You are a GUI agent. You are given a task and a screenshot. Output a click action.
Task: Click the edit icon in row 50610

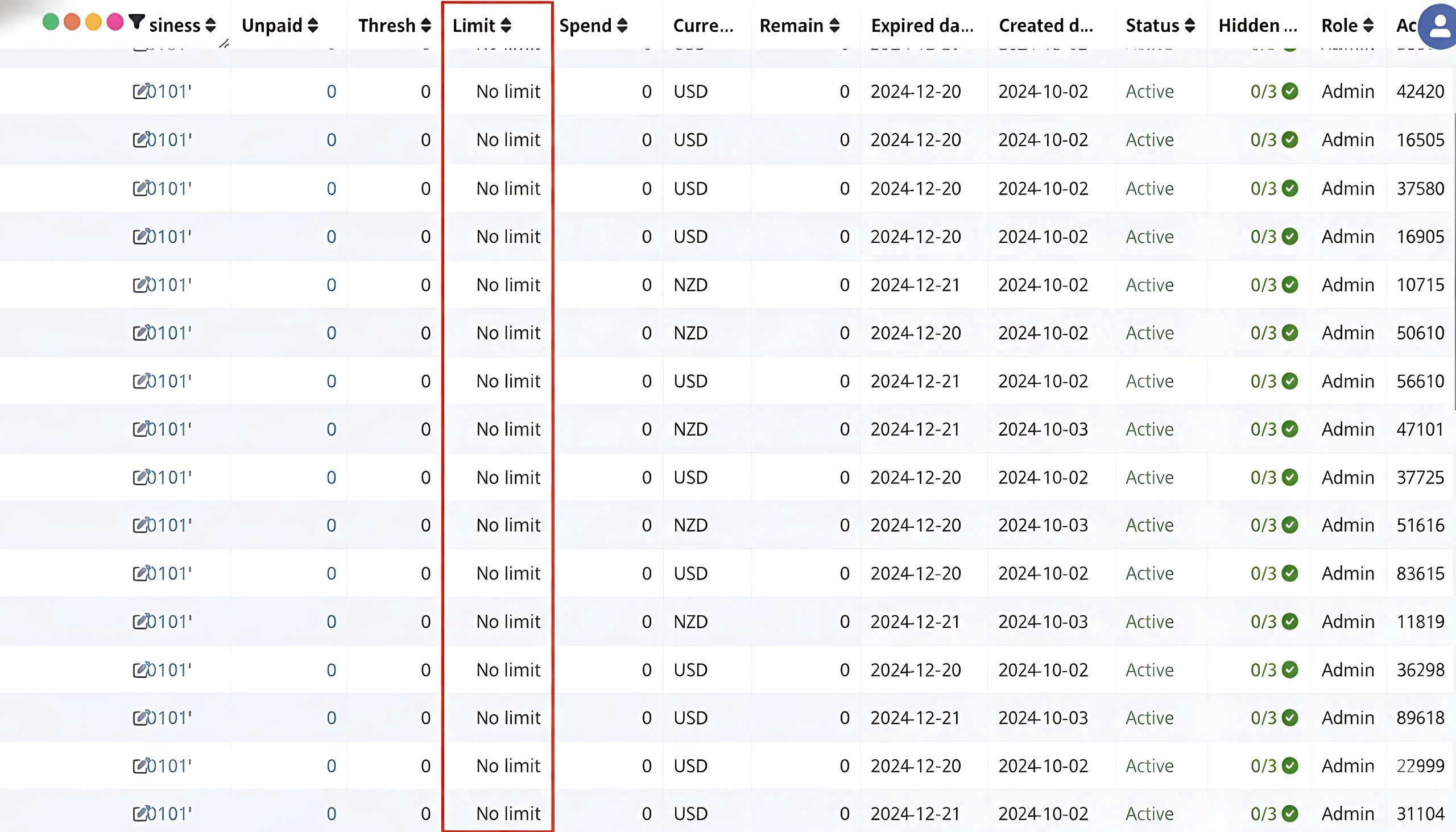(x=140, y=333)
